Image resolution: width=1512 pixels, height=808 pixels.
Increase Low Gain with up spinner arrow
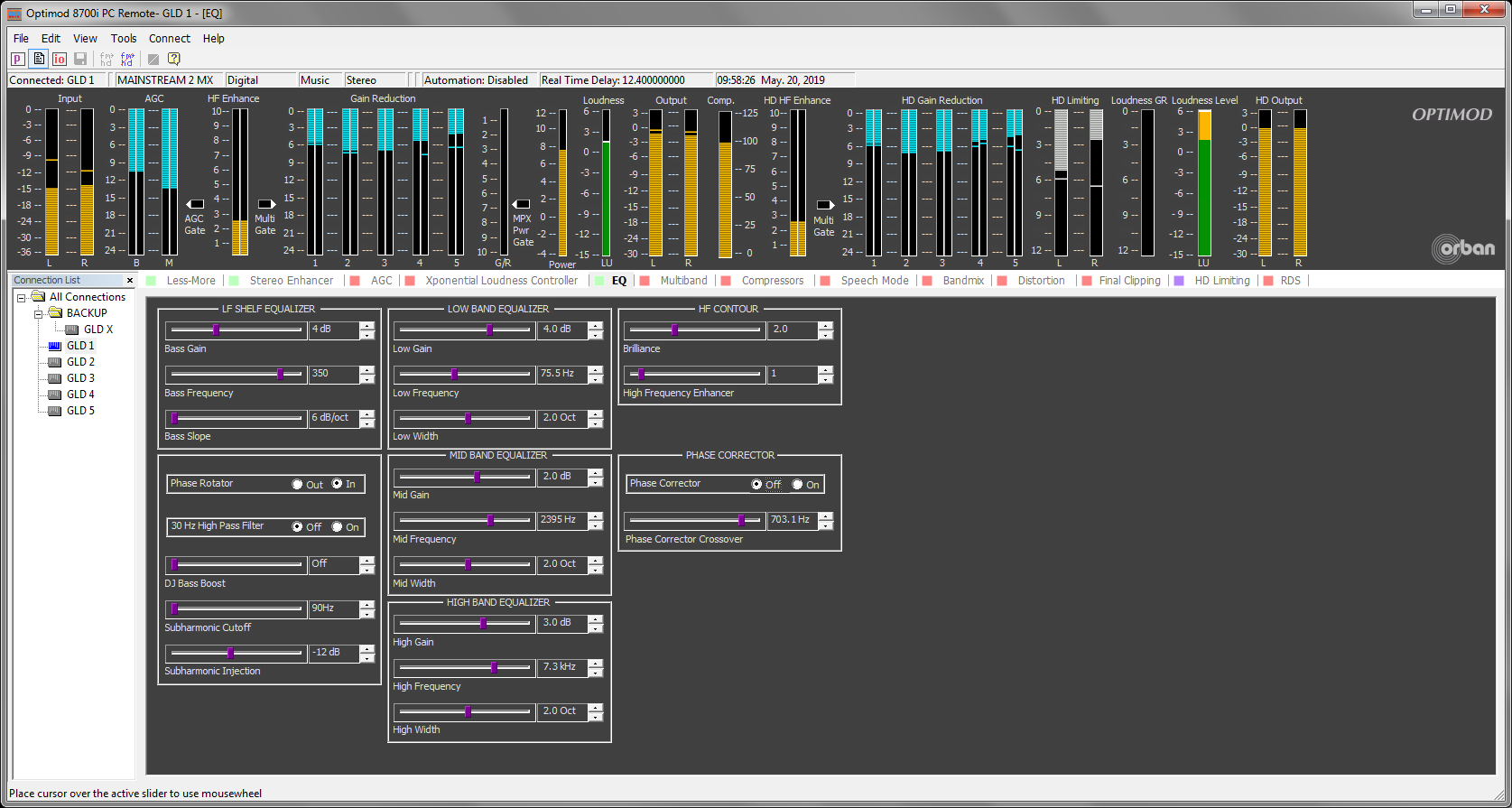point(595,326)
